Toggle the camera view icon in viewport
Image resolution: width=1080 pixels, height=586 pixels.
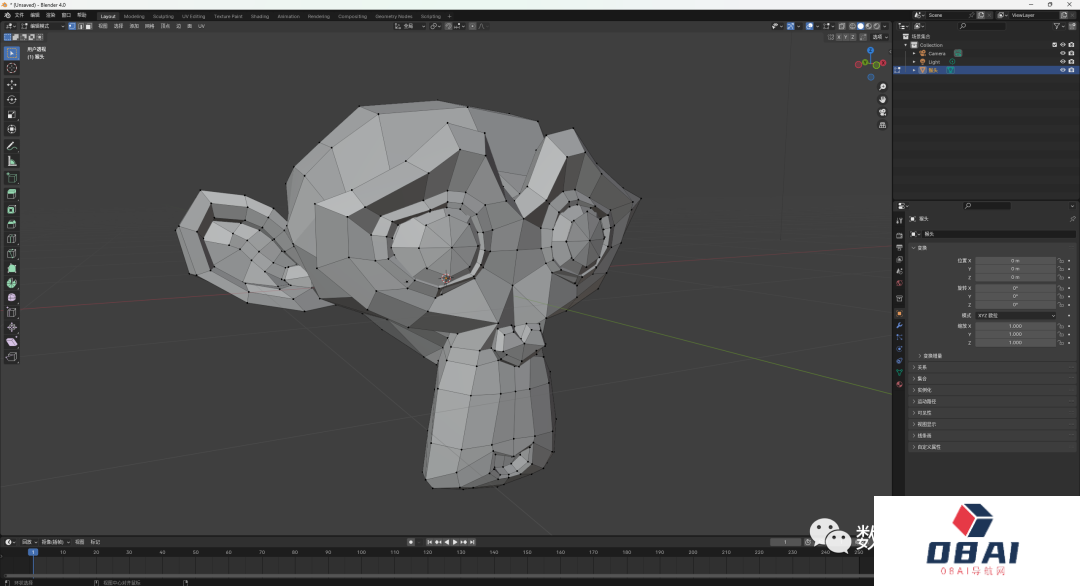pos(882,113)
